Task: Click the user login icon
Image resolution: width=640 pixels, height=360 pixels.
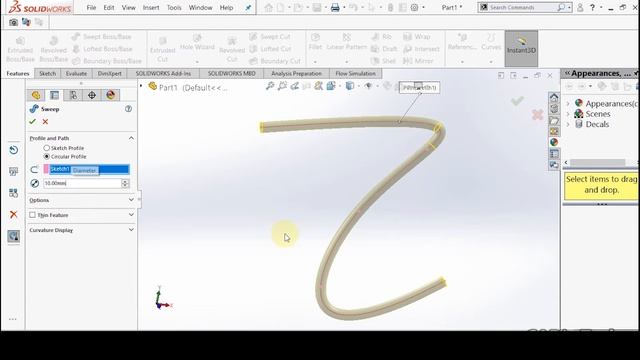Action: click(x=580, y=7)
